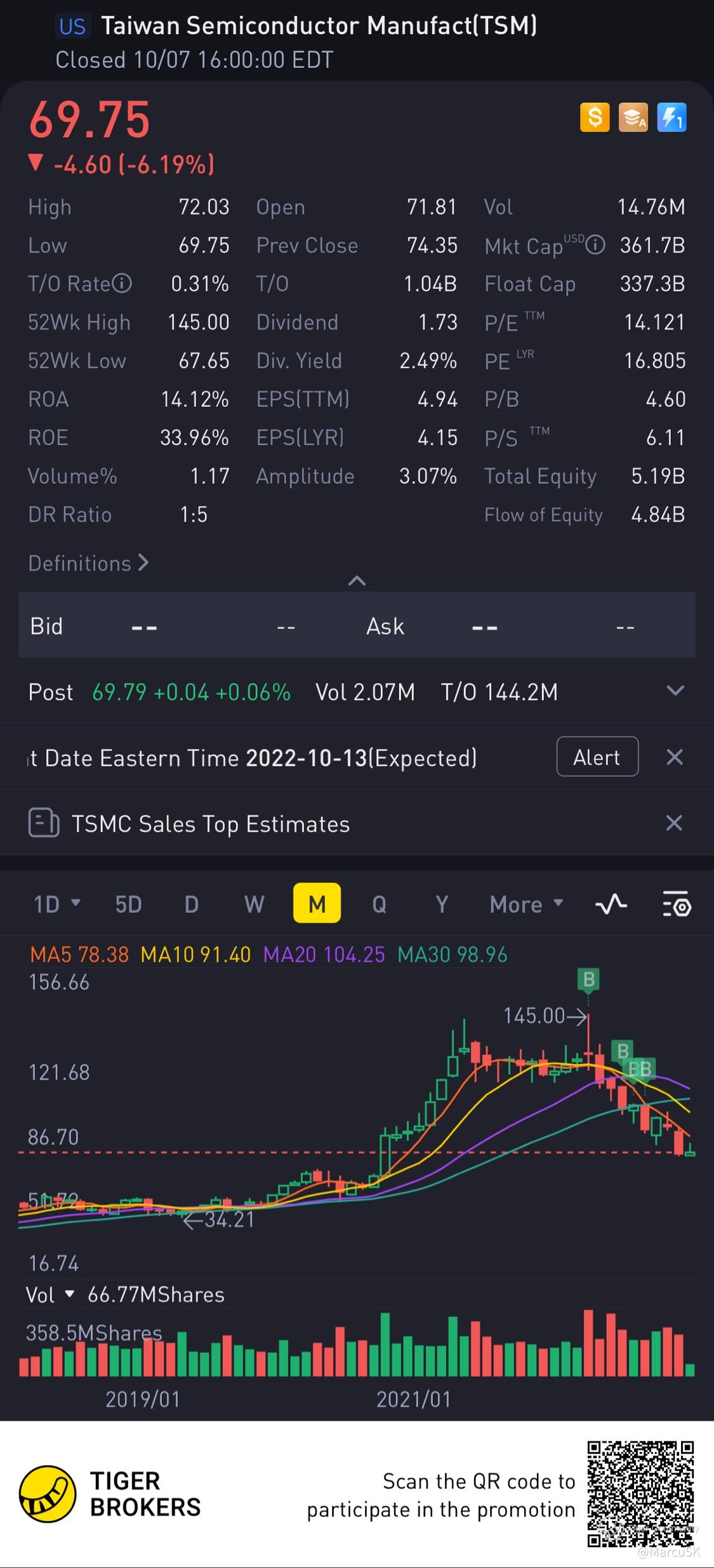
Task: Tap the 2019/01 date axis label
Action: [x=143, y=1399]
